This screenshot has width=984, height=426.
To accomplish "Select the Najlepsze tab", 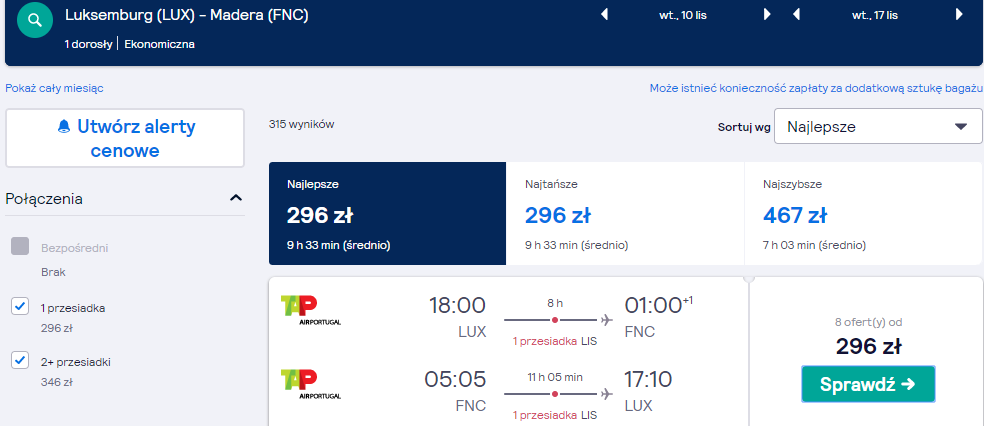I will pyautogui.click(x=387, y=214).
